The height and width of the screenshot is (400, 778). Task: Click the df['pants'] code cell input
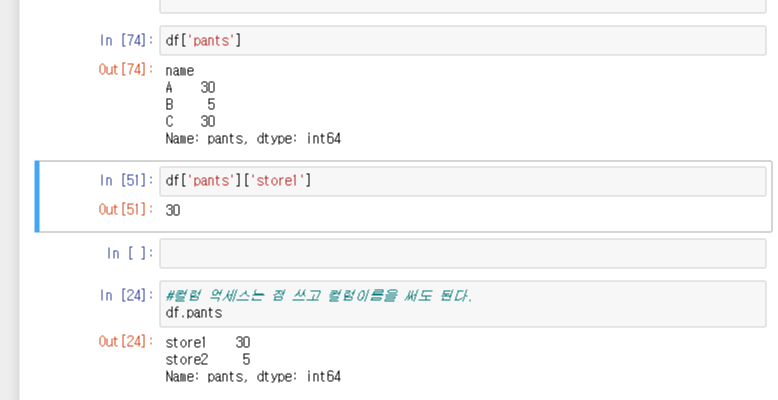coord(462,41)
